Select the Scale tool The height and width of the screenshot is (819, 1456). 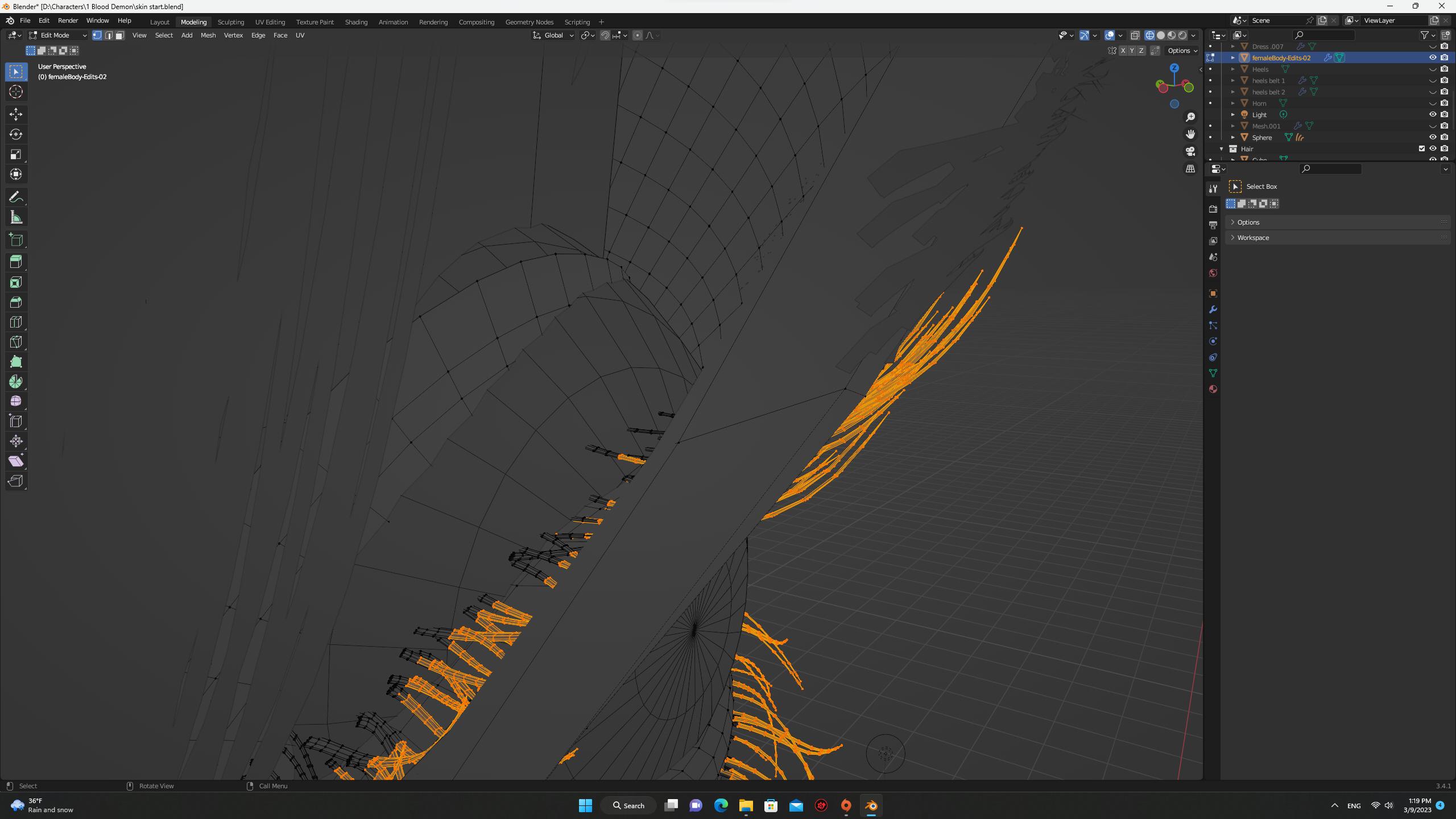16,154
